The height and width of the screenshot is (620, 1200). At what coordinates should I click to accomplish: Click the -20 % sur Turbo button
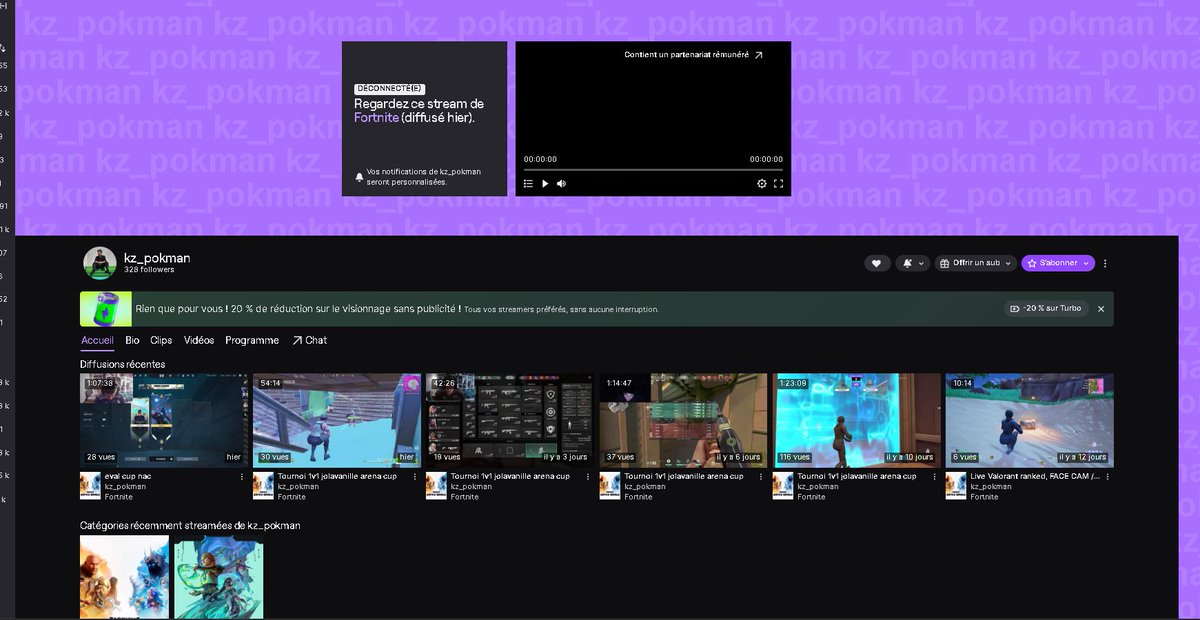coord(1046,309)
